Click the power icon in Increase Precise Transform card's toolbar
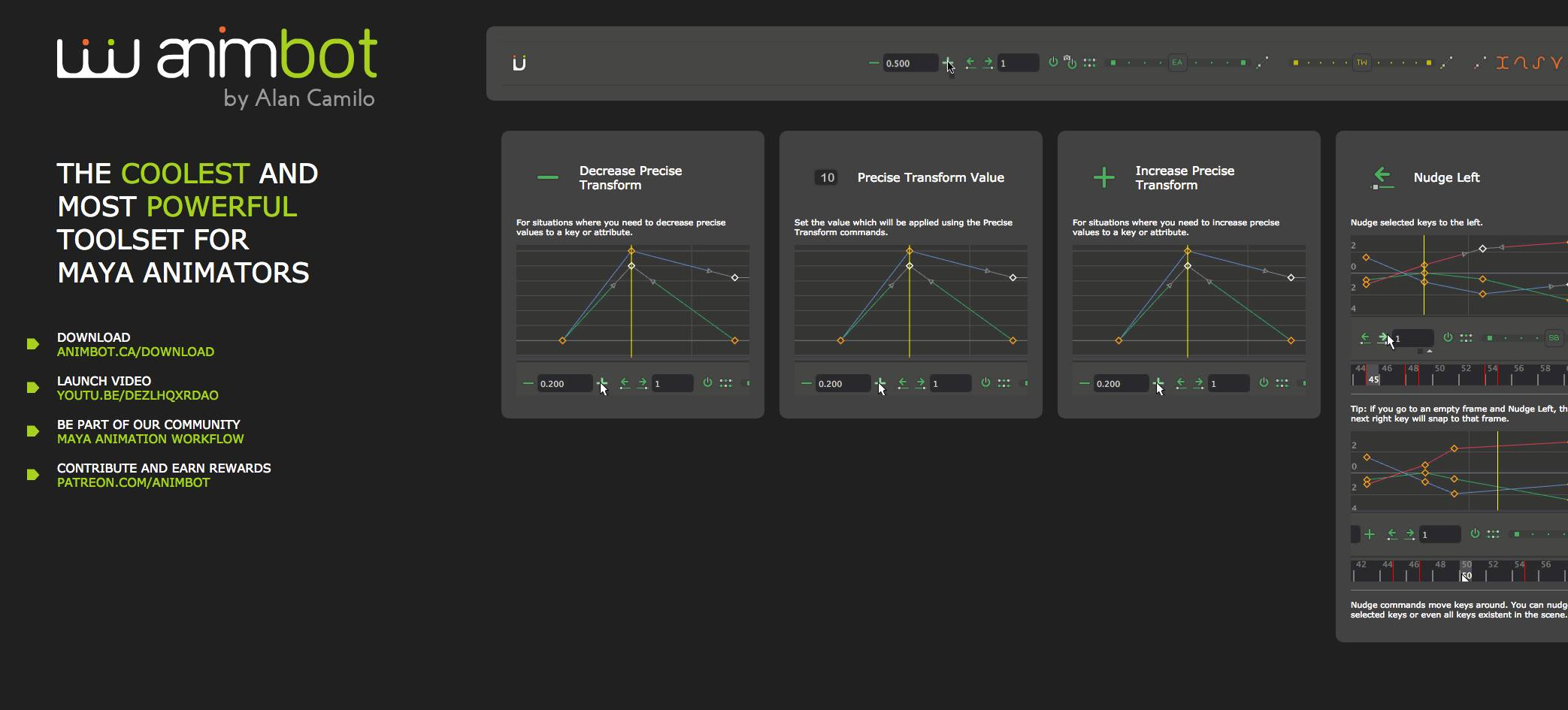 coord(1264,382)
